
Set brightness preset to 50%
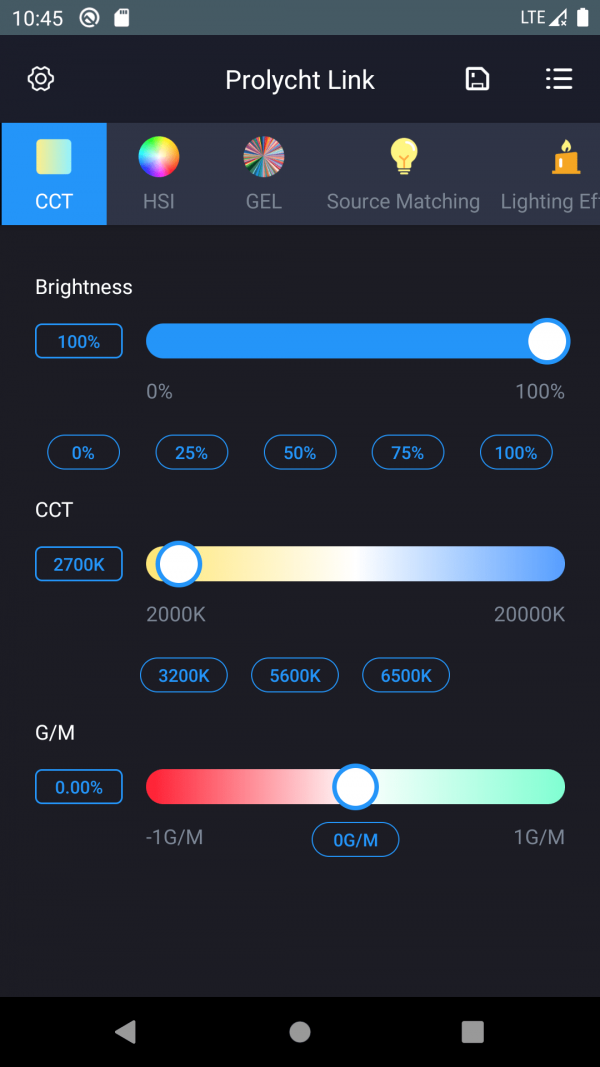300,453
